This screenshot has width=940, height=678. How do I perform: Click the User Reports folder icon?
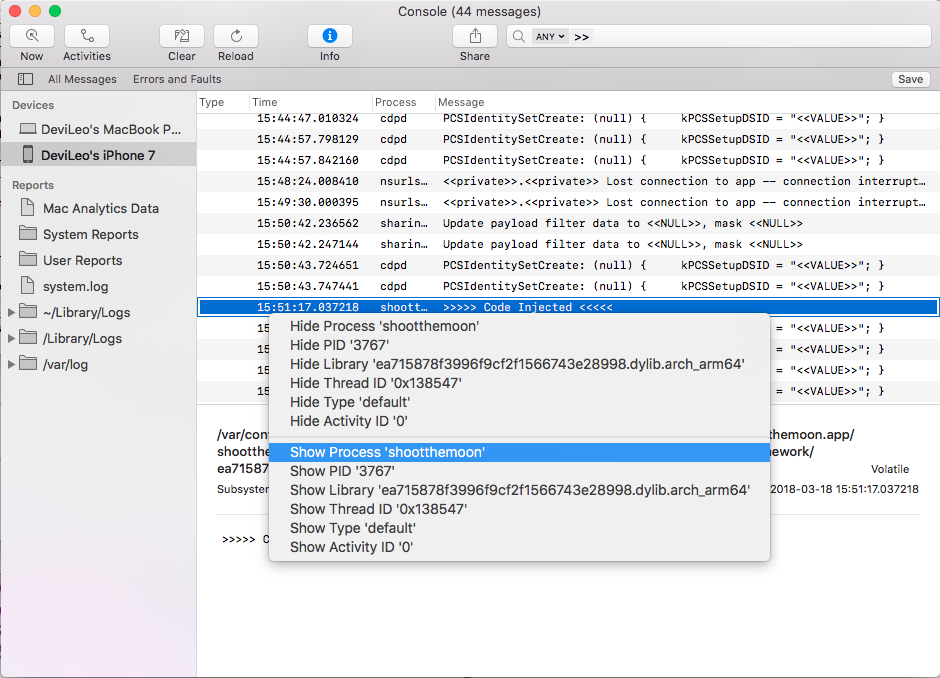[x=28, y=259]
